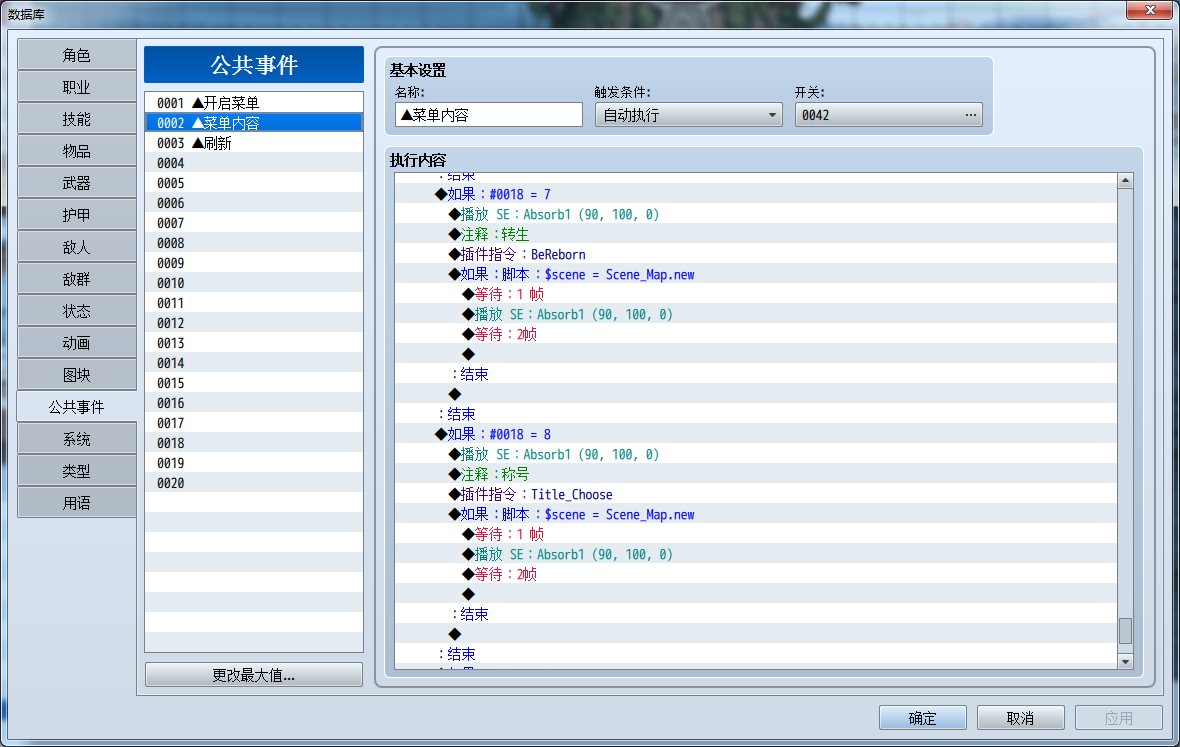Click the scrollbar down arrow
1180x747 pixels.
pos(1125,661)
